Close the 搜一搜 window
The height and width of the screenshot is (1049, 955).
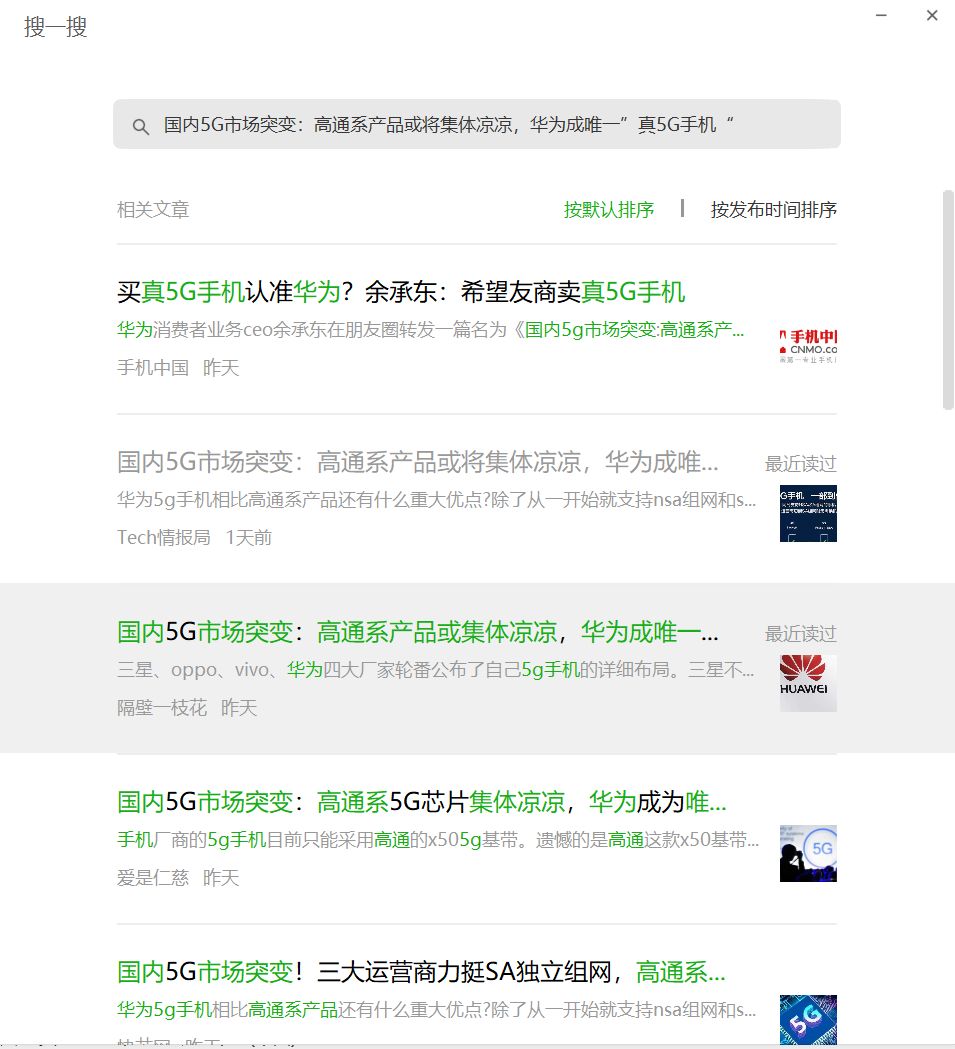click(932, 15)
